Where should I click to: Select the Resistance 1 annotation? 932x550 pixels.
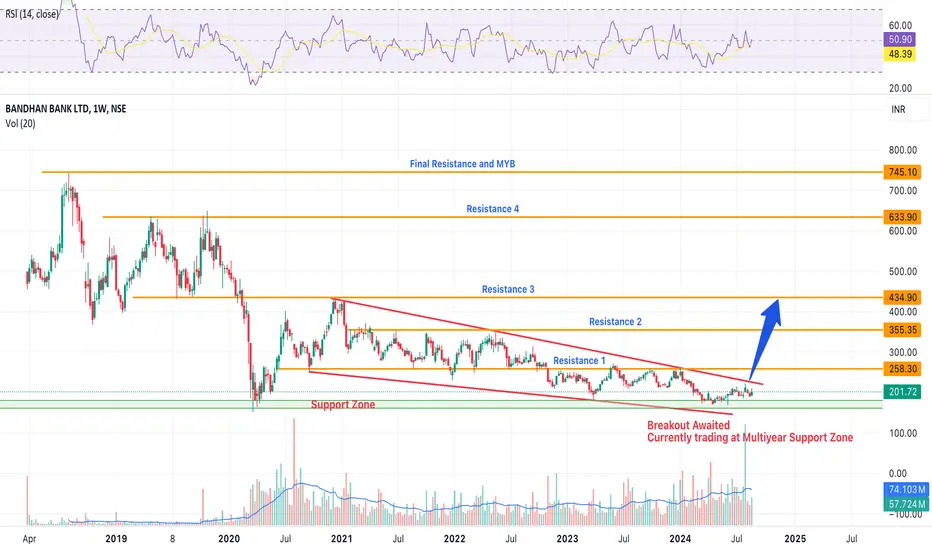580,360
